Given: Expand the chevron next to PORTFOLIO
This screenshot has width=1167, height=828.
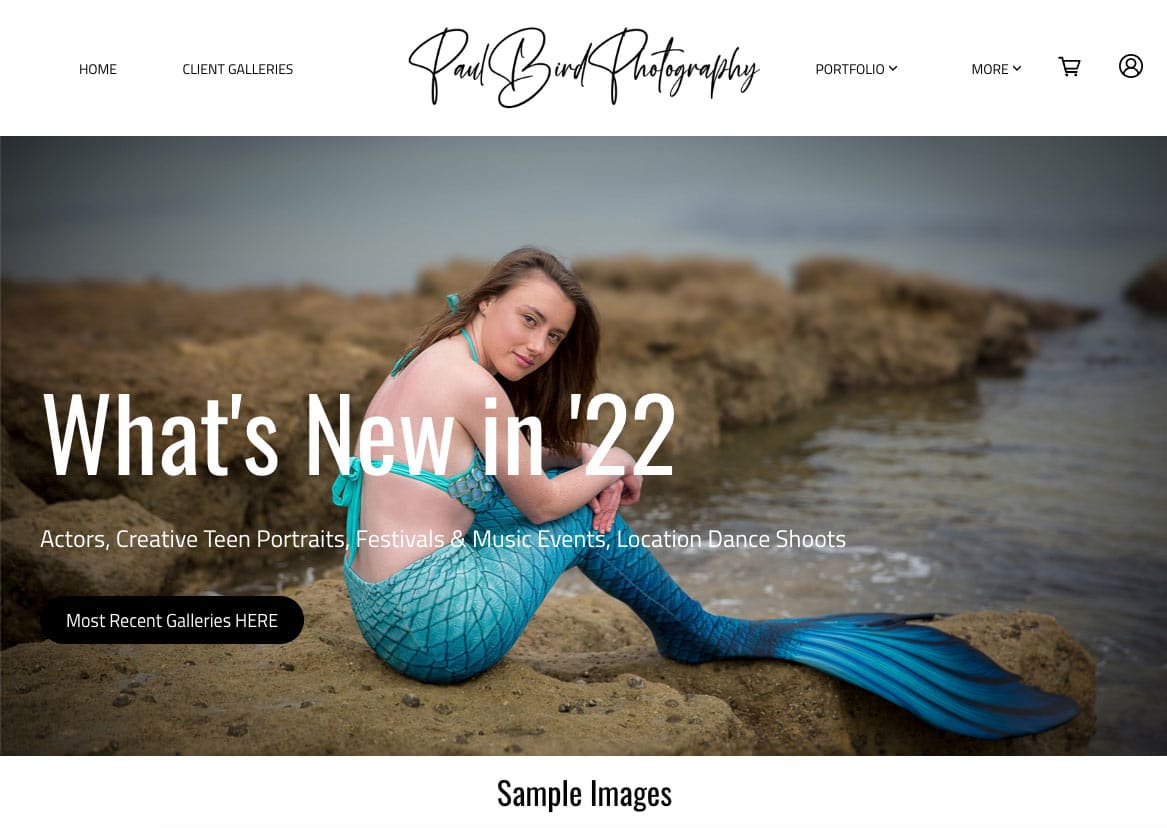Looking at the screenshot, I should click(893, 68).
